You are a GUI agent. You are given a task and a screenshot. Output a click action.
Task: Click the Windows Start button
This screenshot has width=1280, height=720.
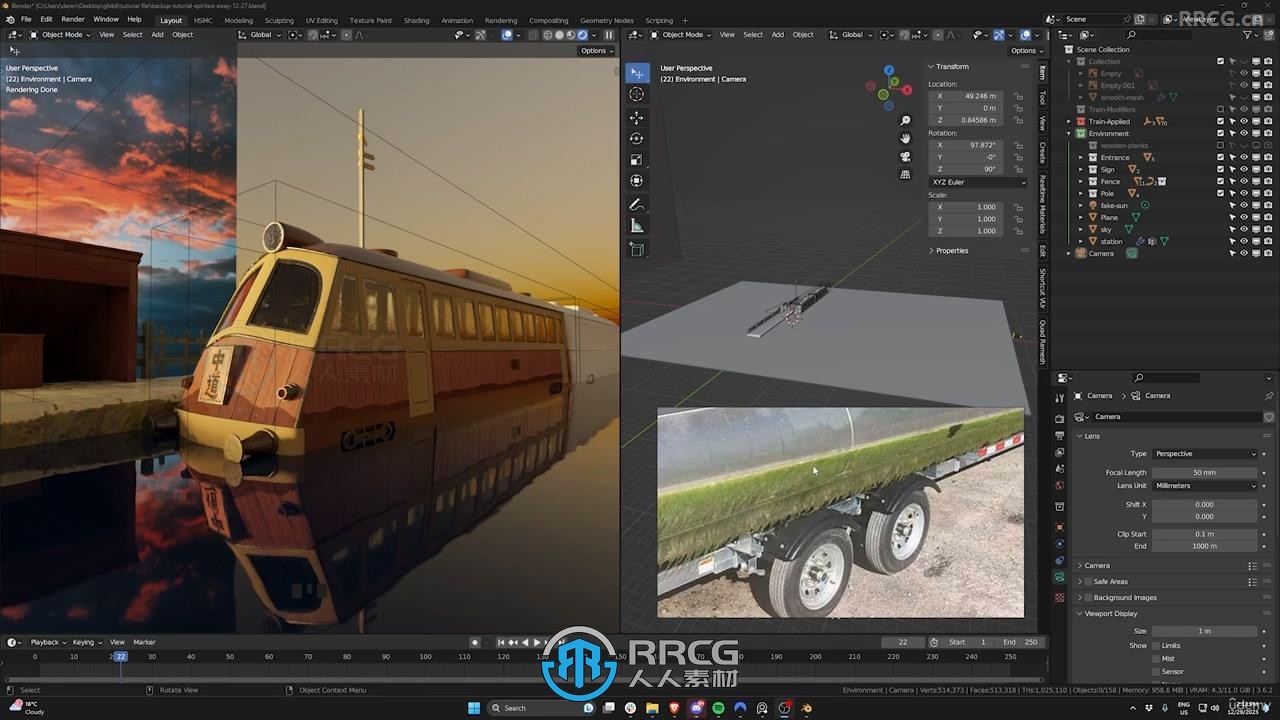pyautogui.click(x=474, y=708)
